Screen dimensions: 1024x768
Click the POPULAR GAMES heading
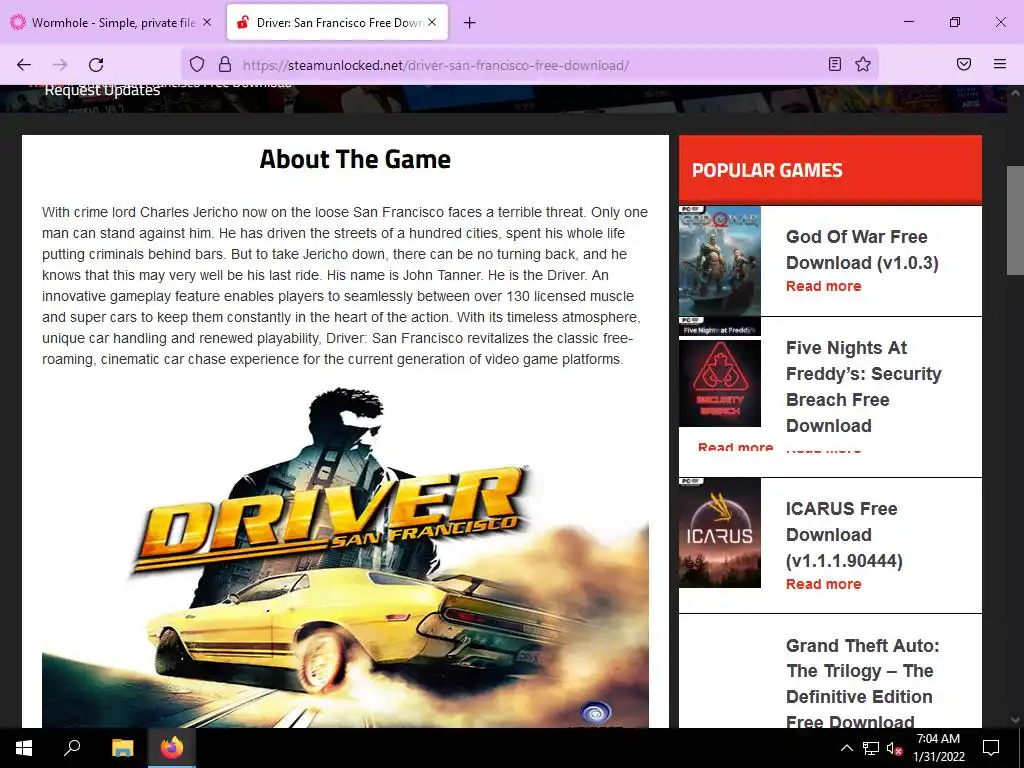pos(767,170)
